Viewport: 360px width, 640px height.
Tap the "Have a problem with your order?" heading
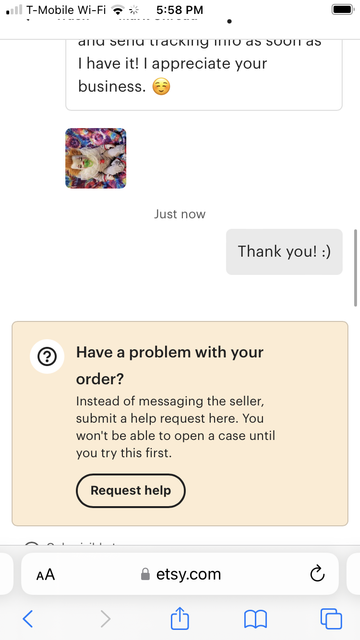pyautogui.click(x=170, y=365)
